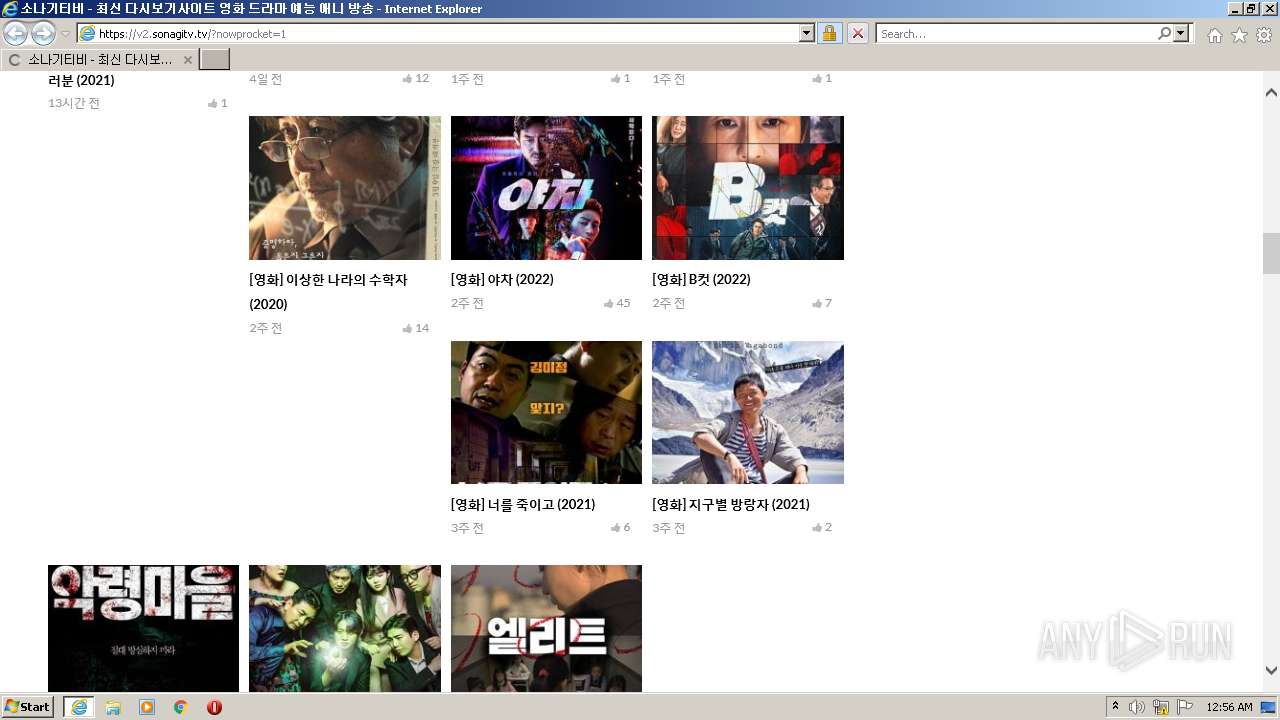Open the 지구별 방랑자 poster thumbnail
Image resolution: width=1280 pixels, height=720 pixels.
[x=748, y=412]
